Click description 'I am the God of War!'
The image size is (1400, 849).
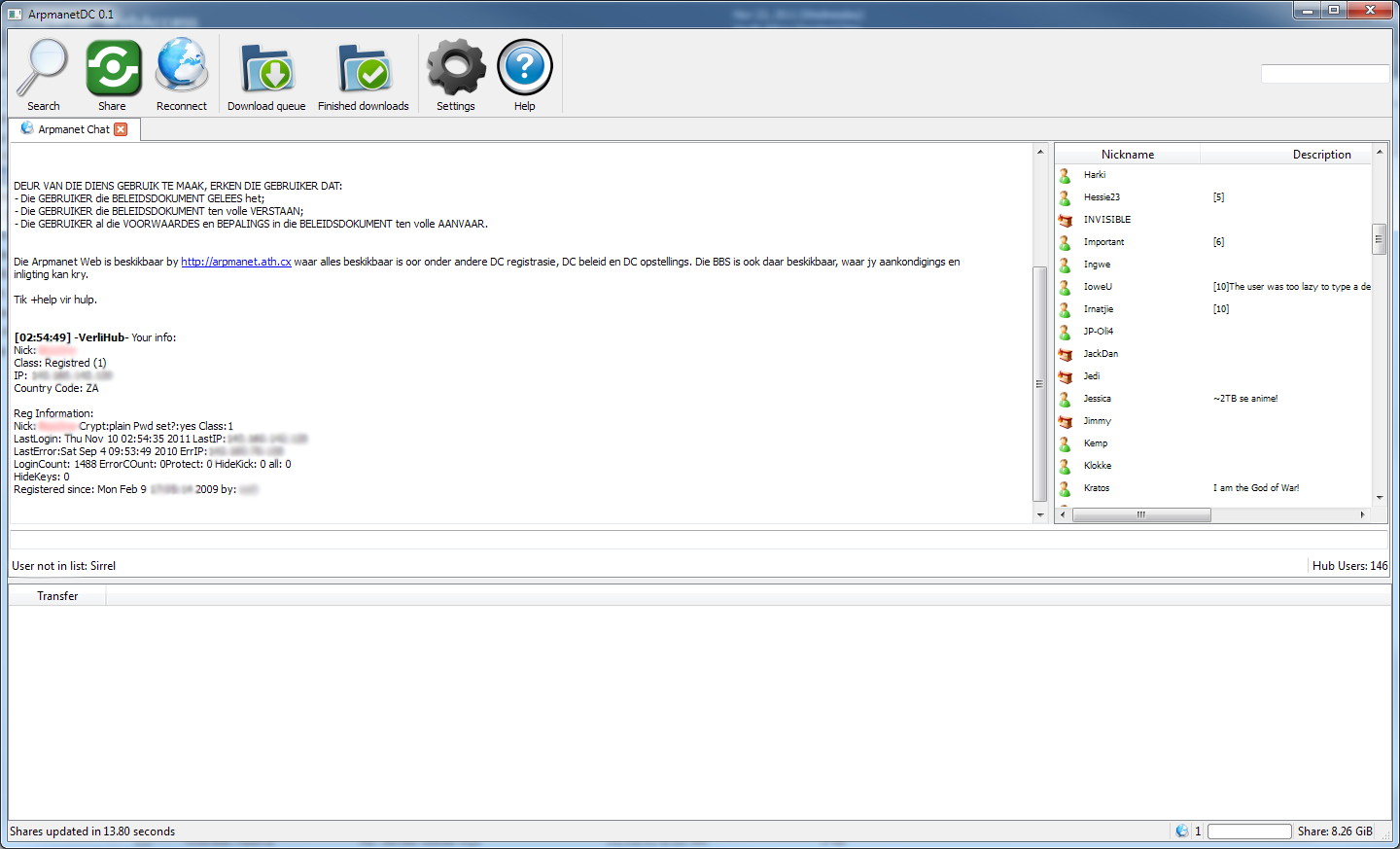click(1255, 488)
